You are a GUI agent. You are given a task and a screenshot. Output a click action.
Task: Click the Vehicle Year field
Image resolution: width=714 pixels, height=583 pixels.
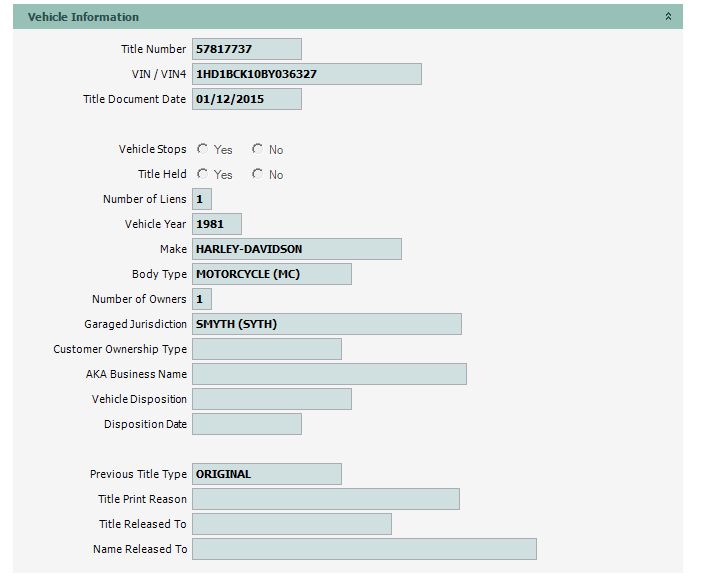click(x=216, y=224)
